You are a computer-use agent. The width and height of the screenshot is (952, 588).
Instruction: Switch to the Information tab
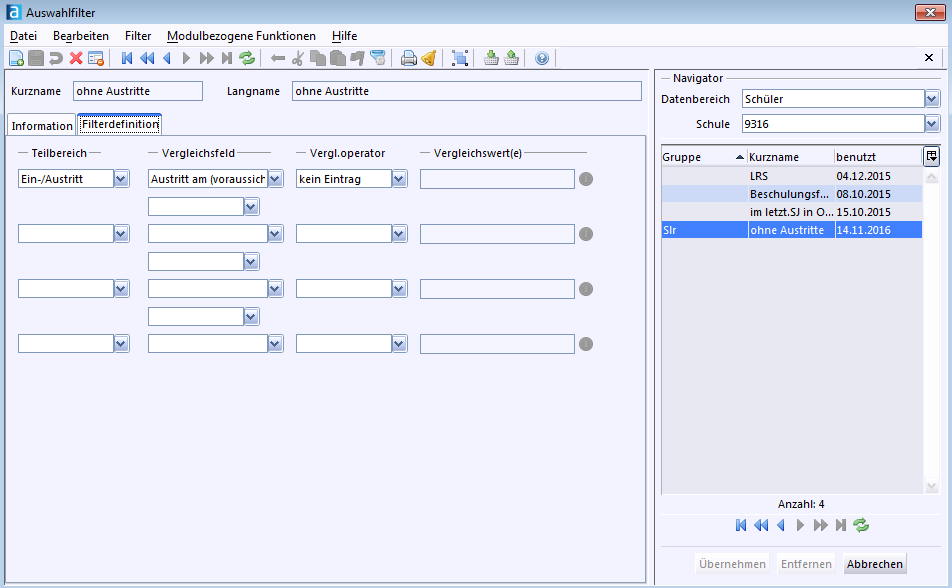coord(42,126)
